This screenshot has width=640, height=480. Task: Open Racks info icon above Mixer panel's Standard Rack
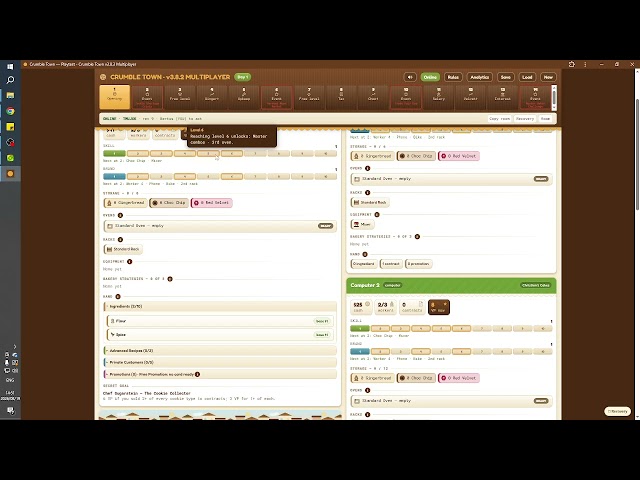(x=367, y=192)
